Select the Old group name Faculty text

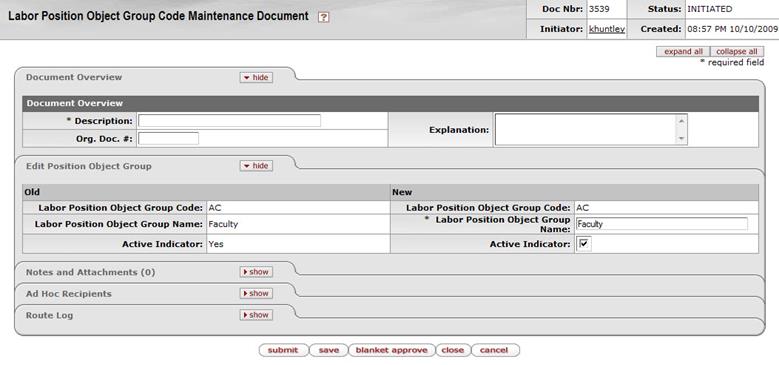[223, 224]
